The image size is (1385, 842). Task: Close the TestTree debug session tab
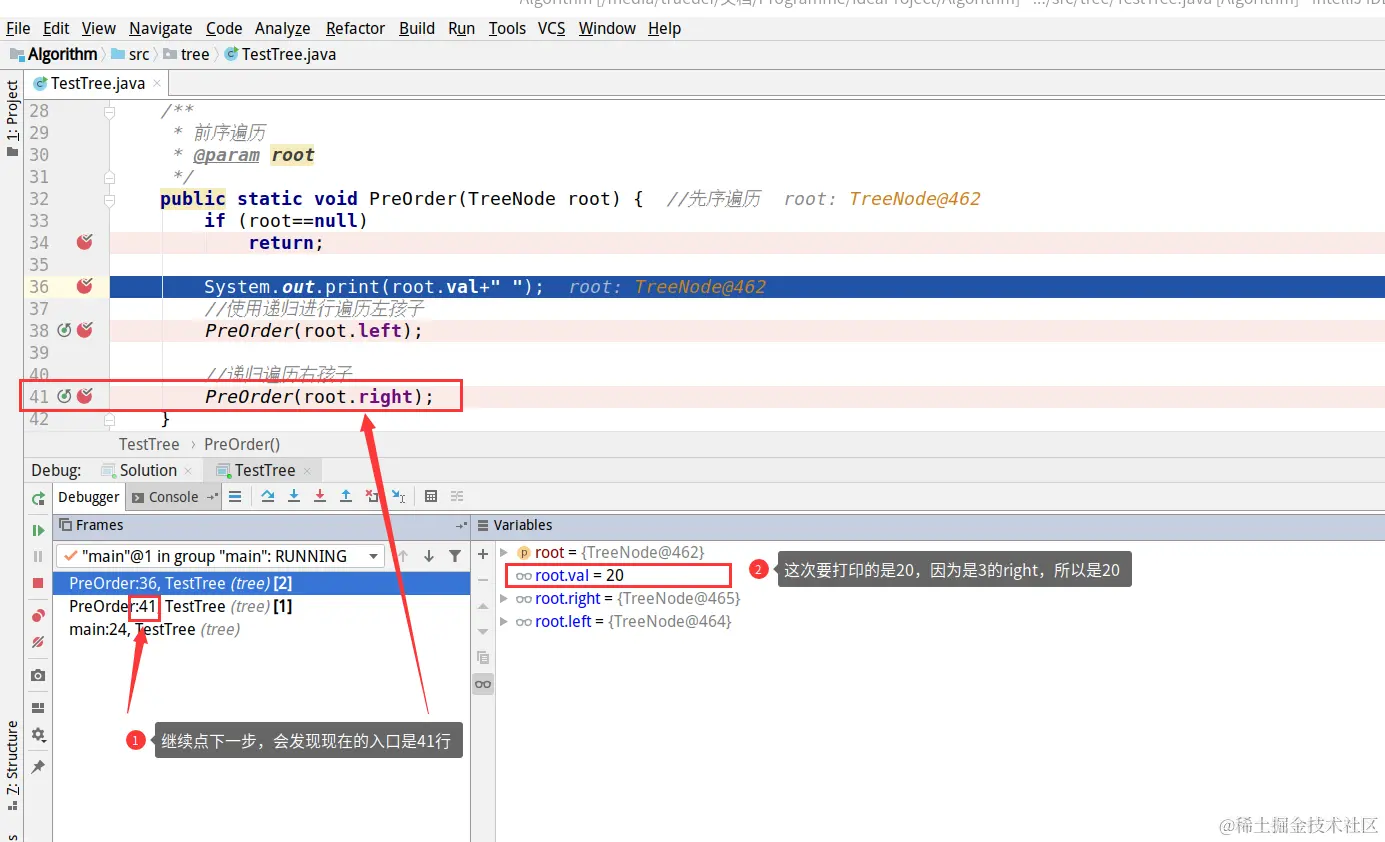[x=307, y=471]
